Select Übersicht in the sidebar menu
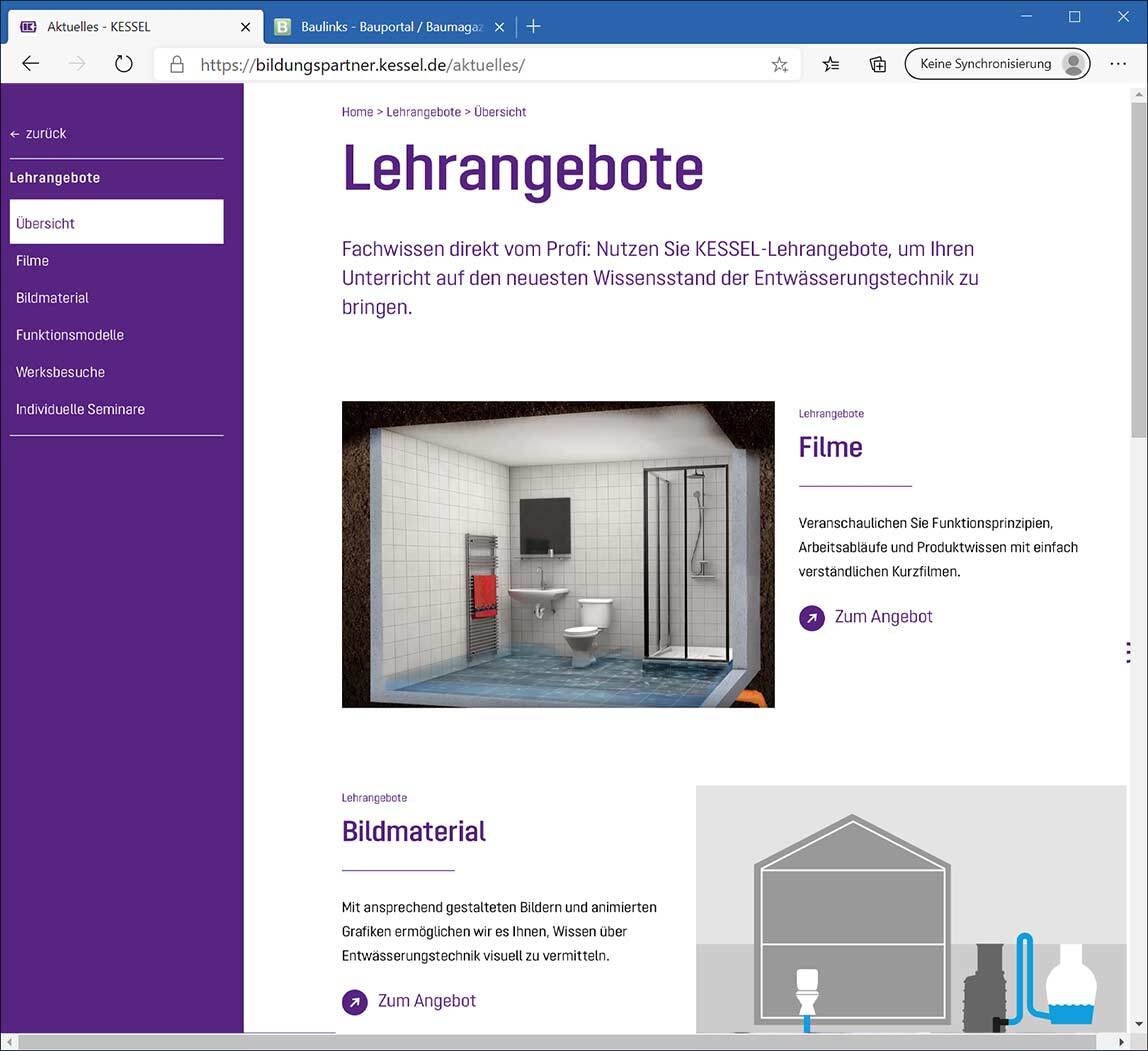Screen dimensions: 1148x1051 tap(116, 222)
